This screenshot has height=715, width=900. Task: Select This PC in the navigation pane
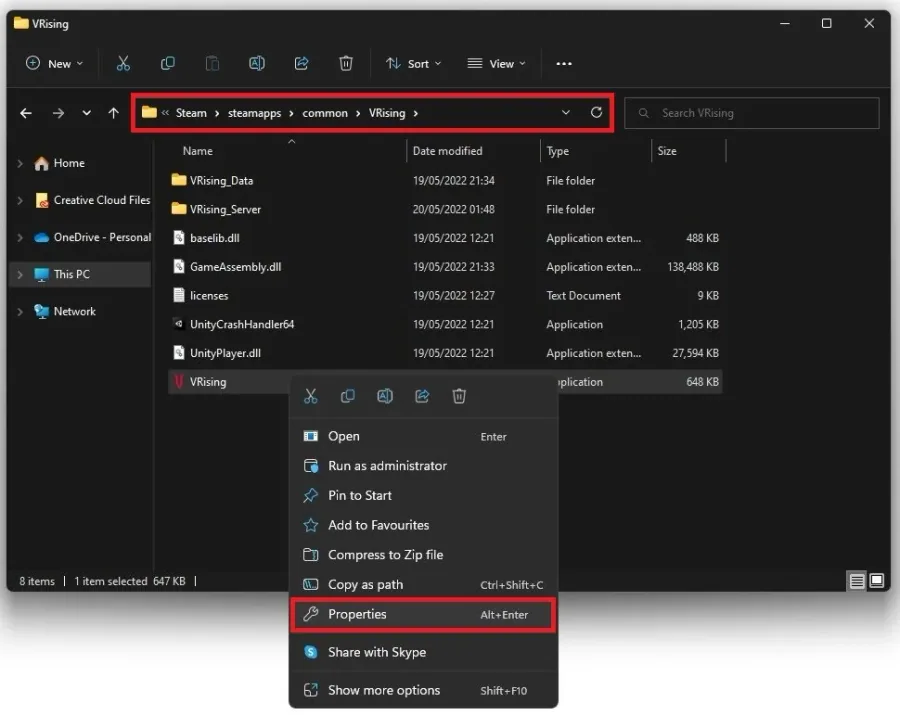(x=72, y=275)
